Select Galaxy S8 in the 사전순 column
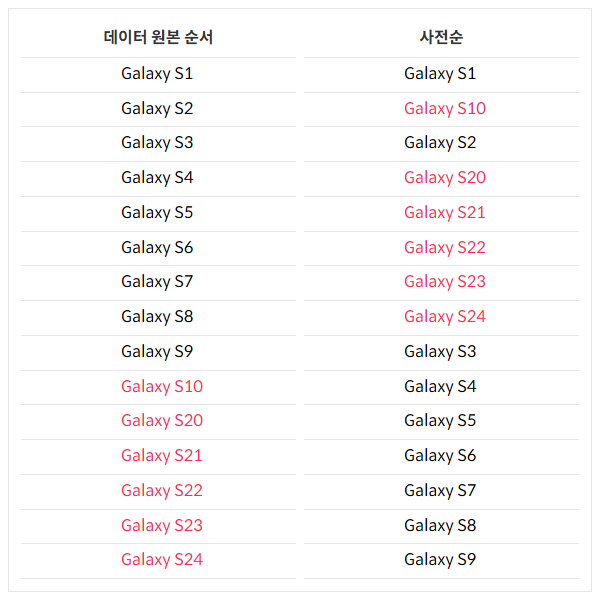 [x=440, y=525]
